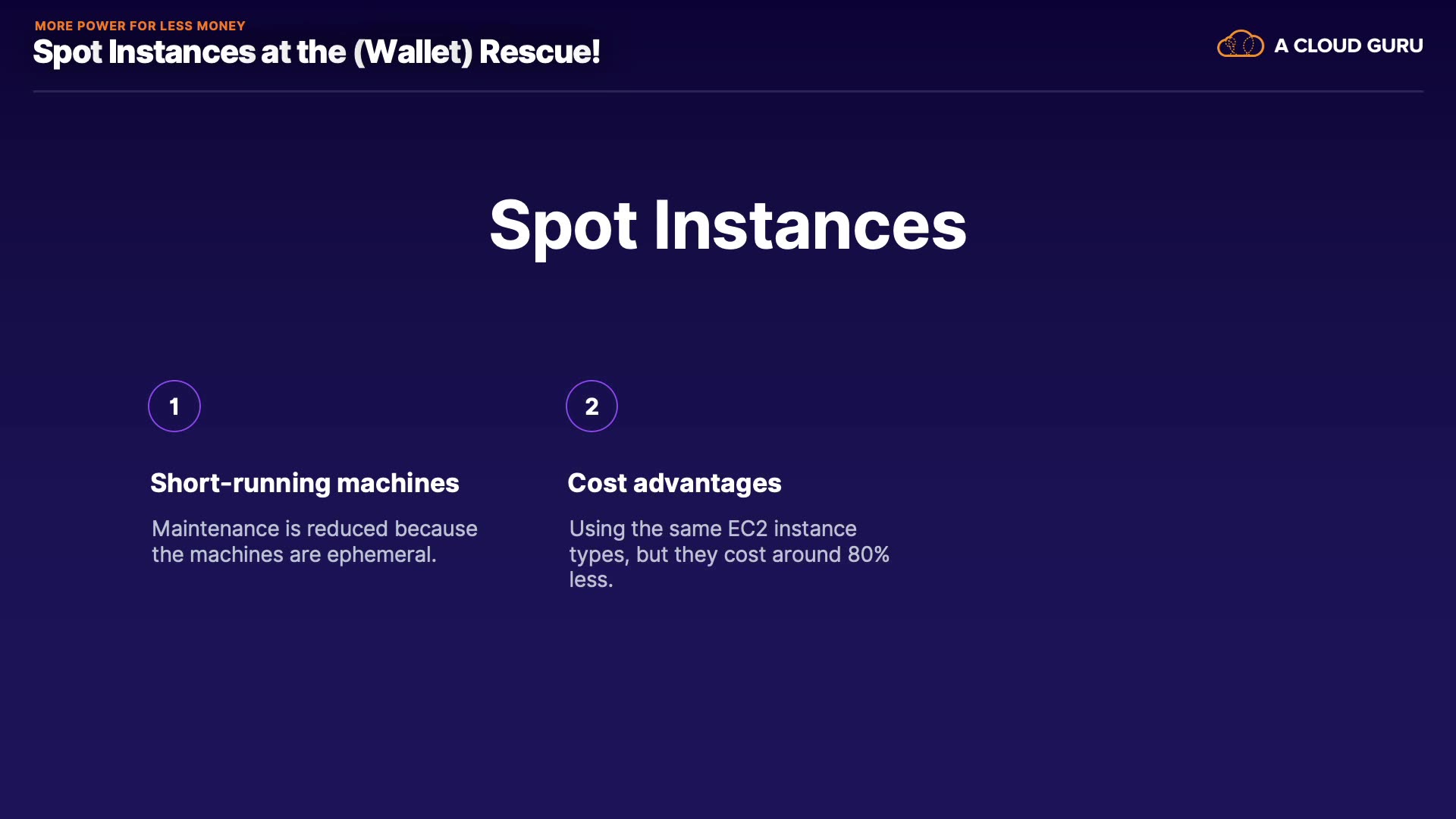Select the Cost advantages heading
Screen dimensions: 1456x819
point(674,483)
